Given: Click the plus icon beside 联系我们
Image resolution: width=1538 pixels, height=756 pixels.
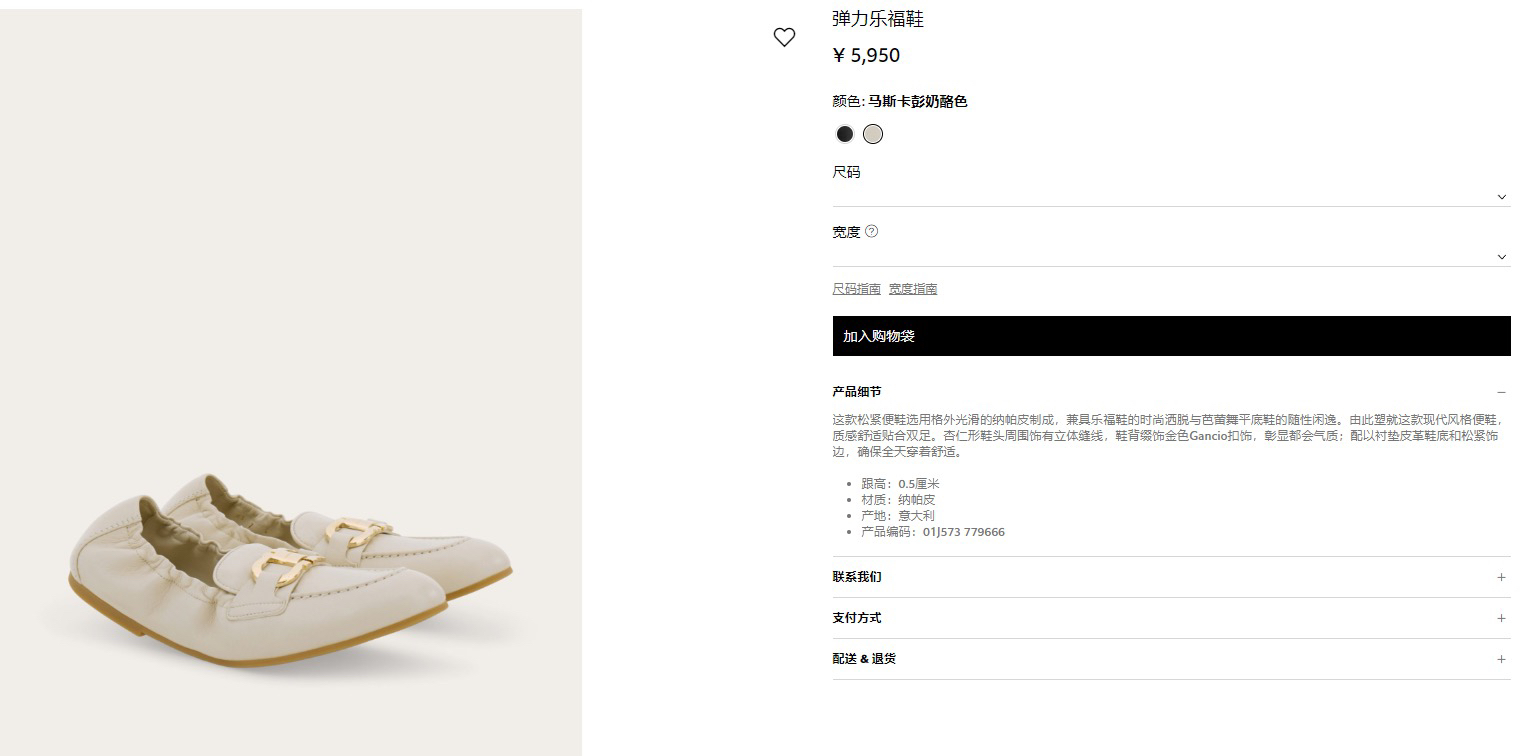Looking at the screenshot, I should click(x=1501, y=577).
